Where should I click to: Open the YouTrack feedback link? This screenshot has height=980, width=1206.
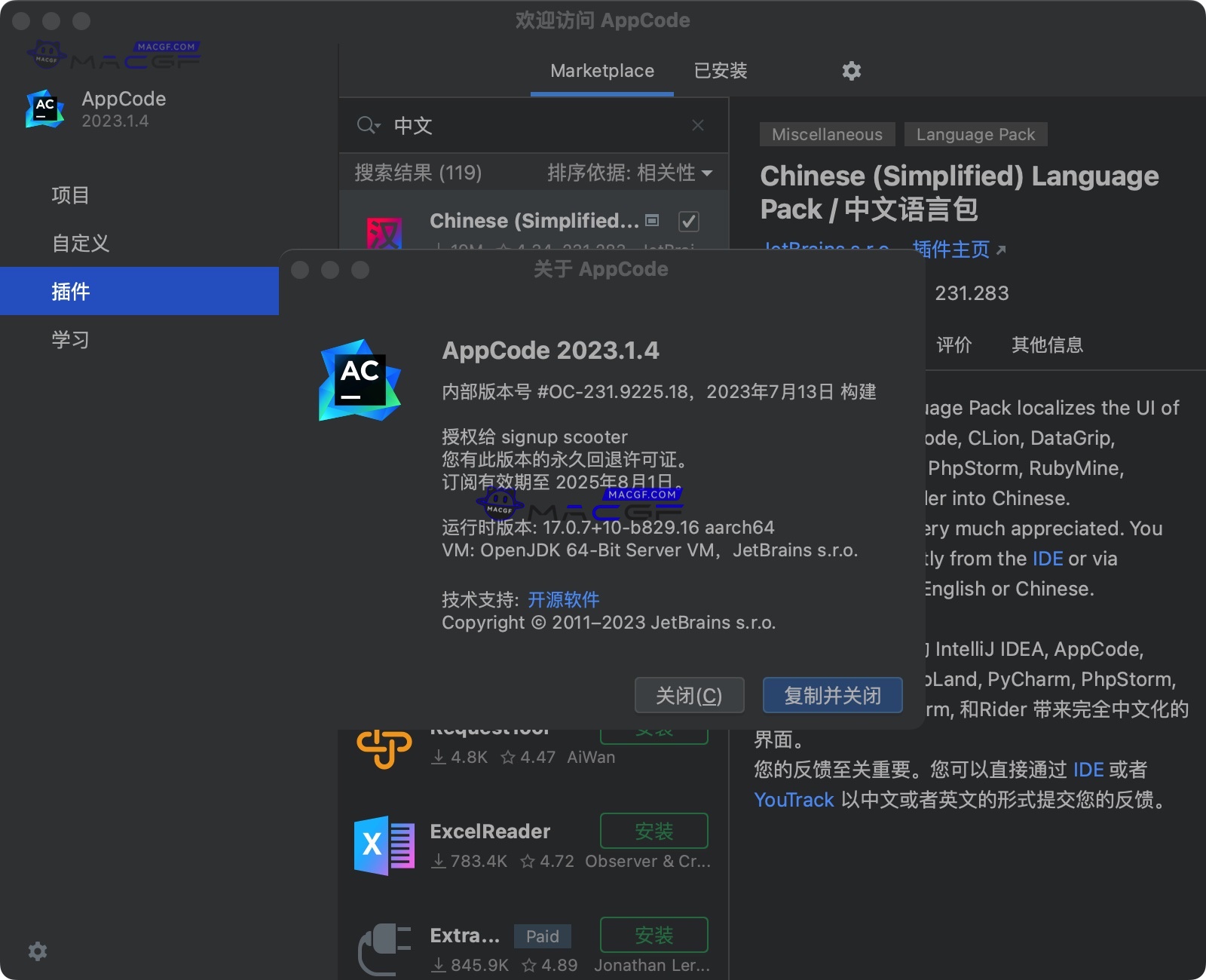(793, 799)
